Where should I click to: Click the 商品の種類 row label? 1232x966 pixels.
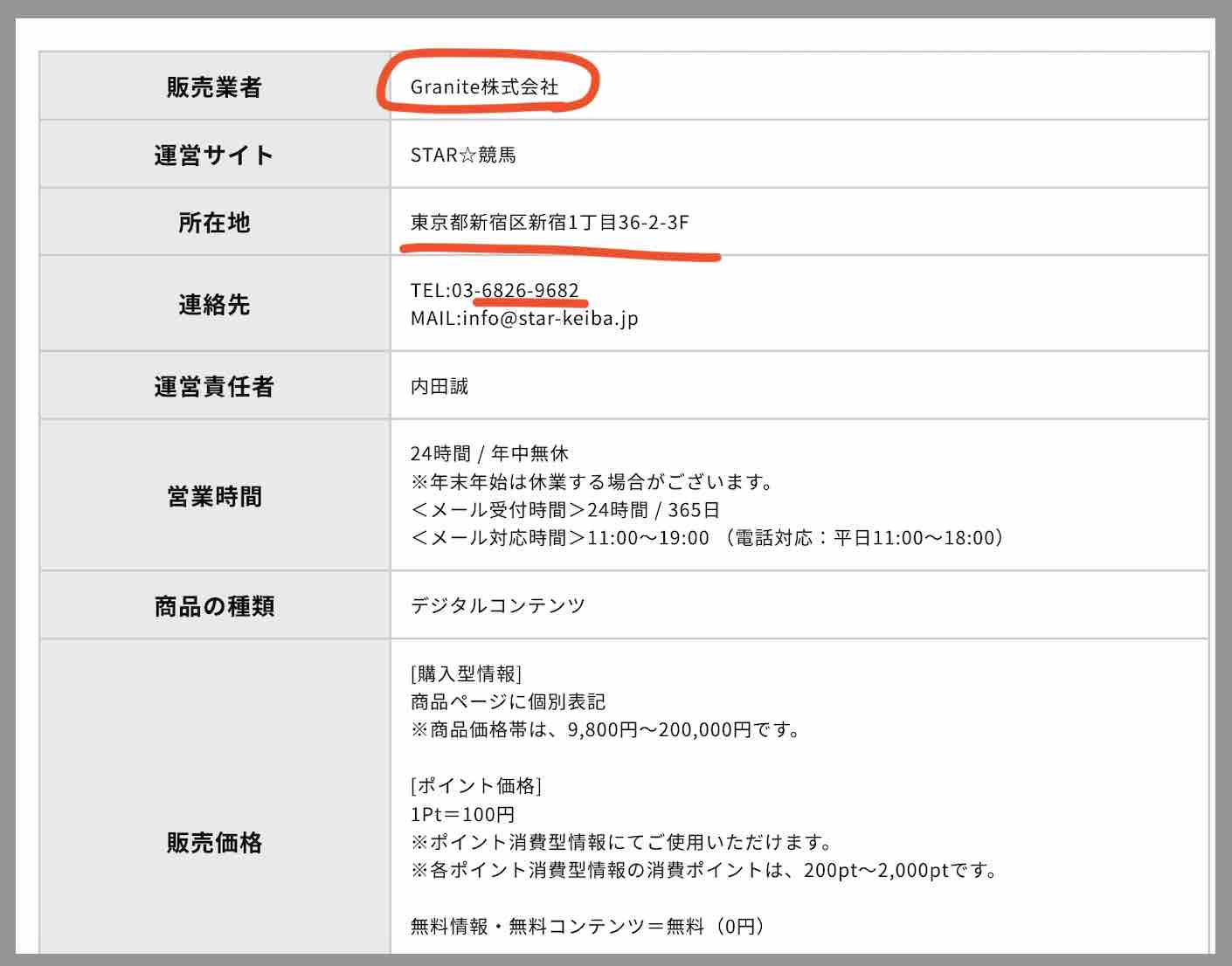tap(214, 605)
